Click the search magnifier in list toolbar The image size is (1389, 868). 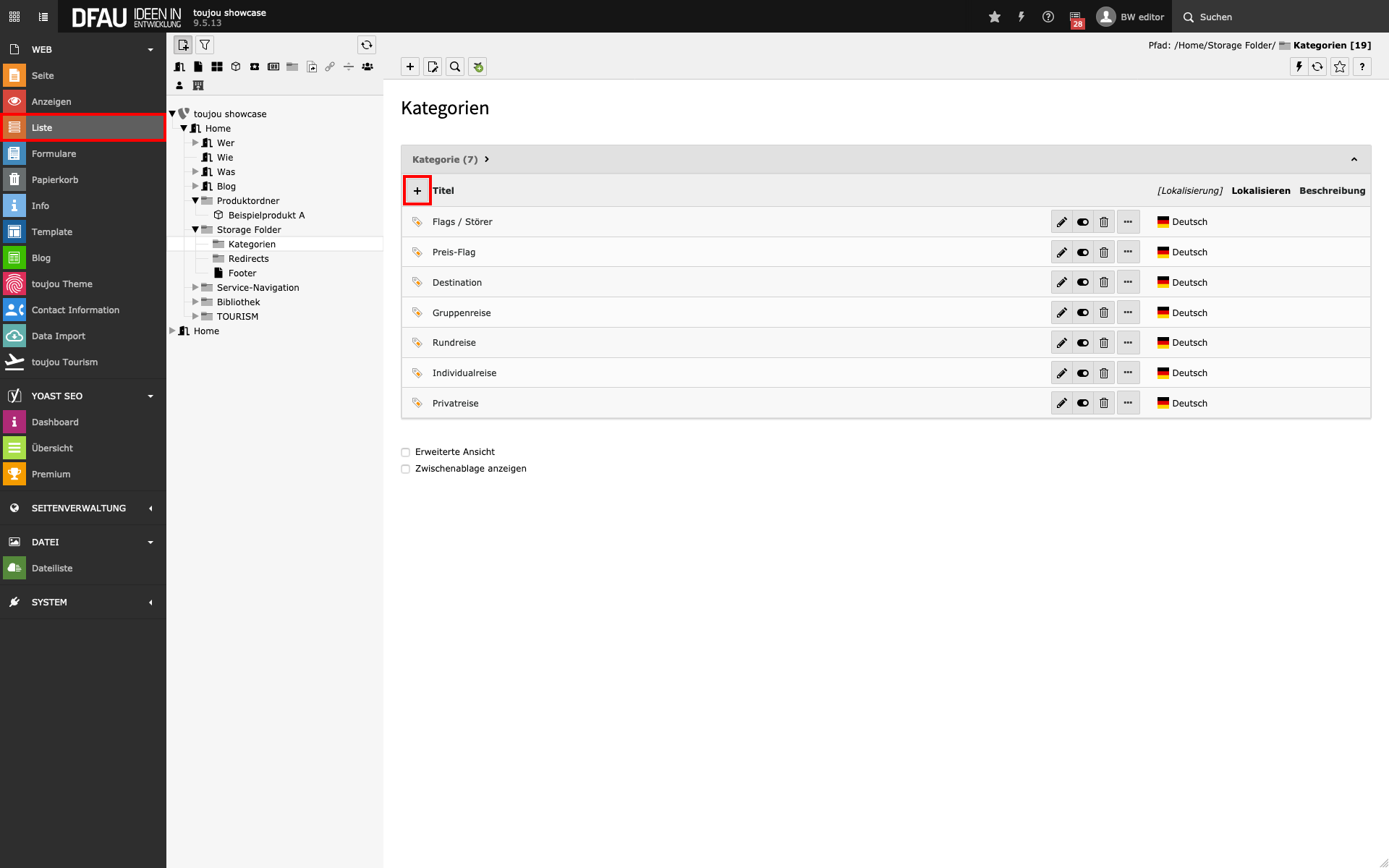(x=455, y=67)
